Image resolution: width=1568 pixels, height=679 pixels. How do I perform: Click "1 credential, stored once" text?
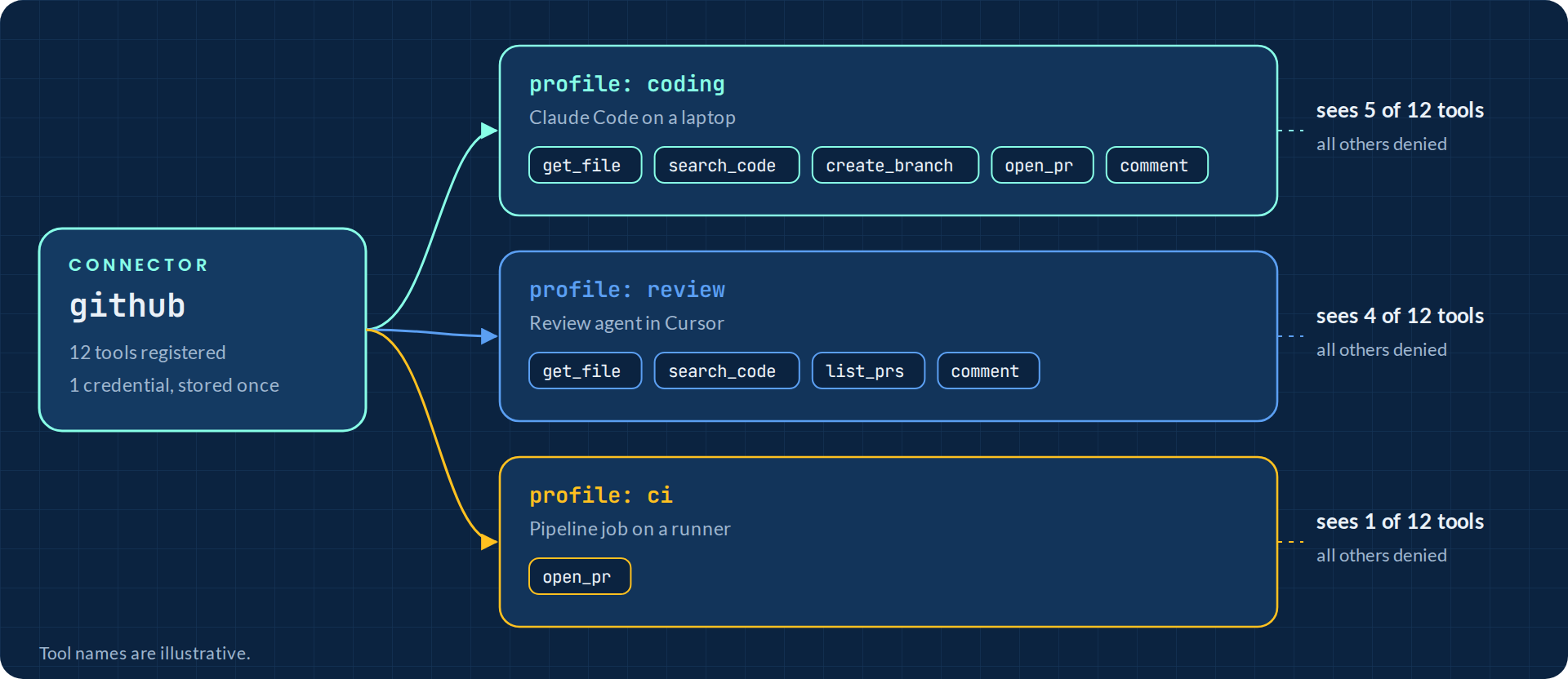pyautogui.click(x=174, y=385)
